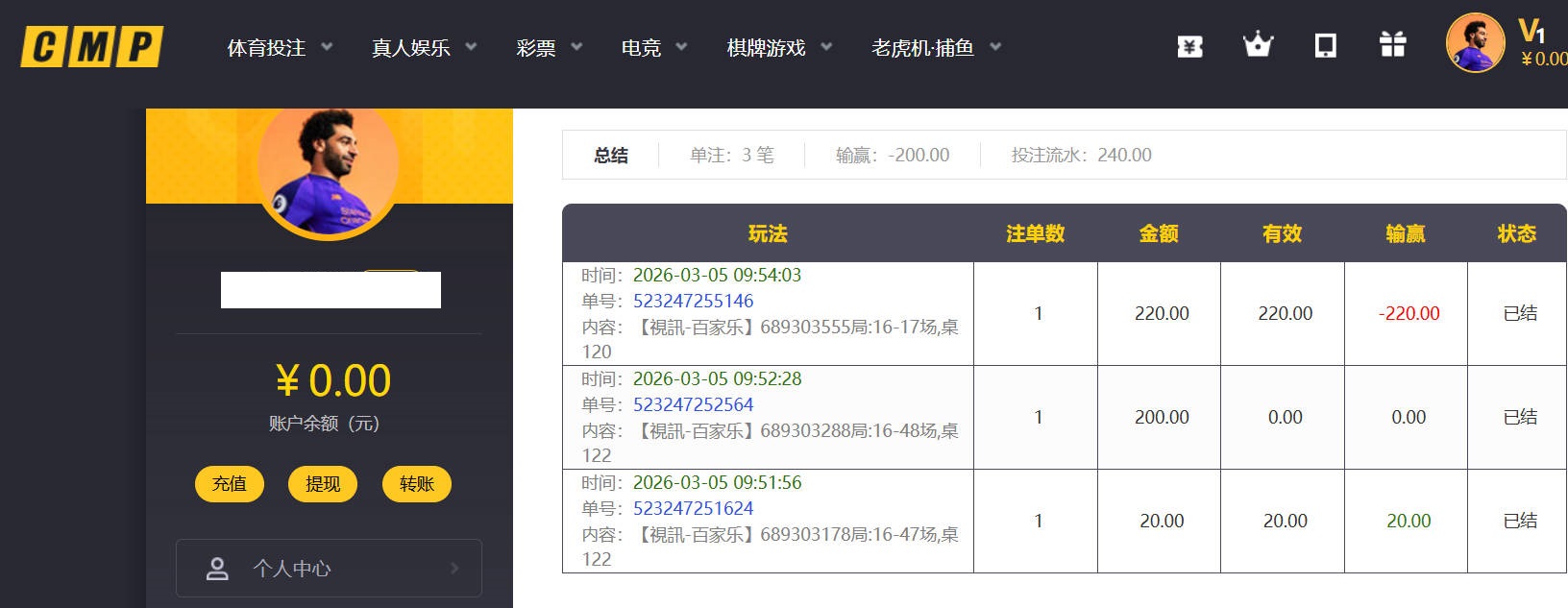1568x608 pixels.
Task: Expand the 体育投注 dropdown menu
Action: point(327,47)
